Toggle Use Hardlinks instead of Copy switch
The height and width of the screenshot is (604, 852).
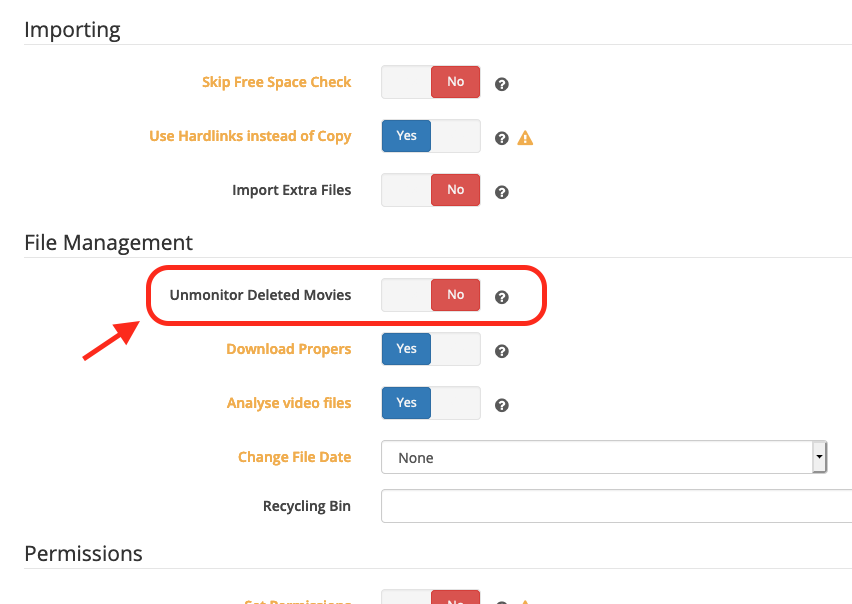point(431,136)
